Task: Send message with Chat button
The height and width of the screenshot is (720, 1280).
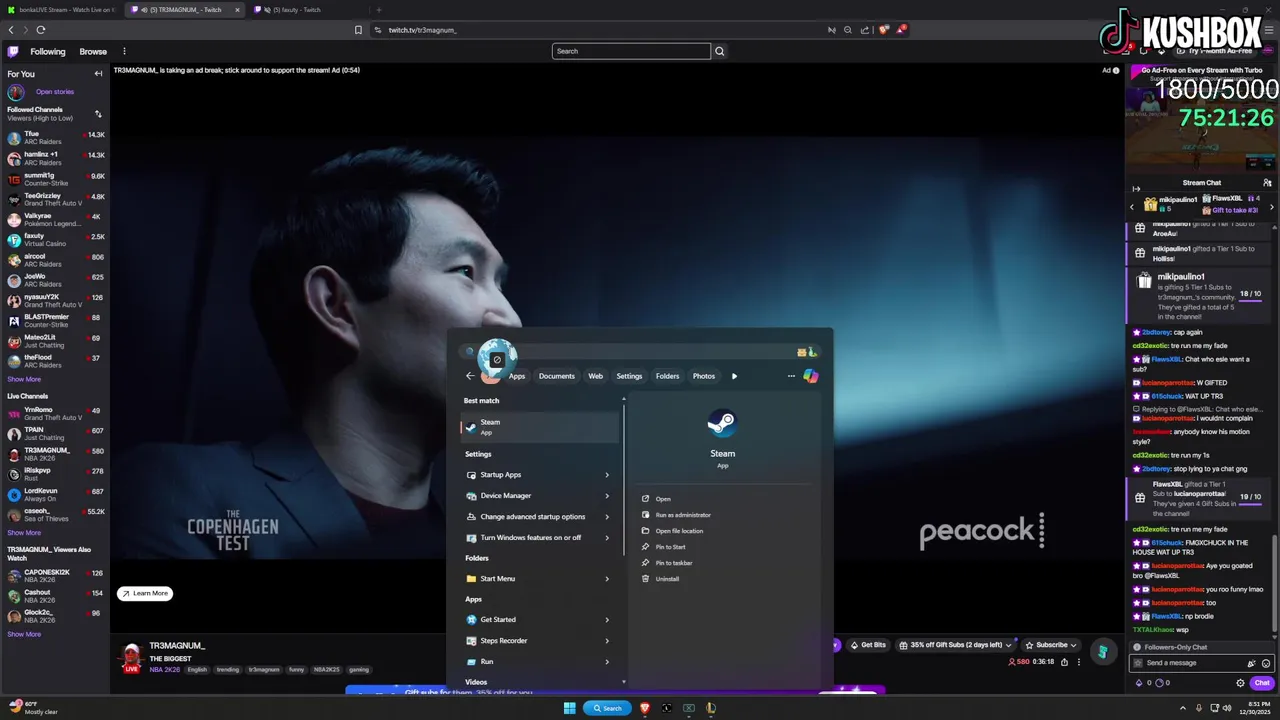Action: pyautogui.click(x=1262, y=683)
